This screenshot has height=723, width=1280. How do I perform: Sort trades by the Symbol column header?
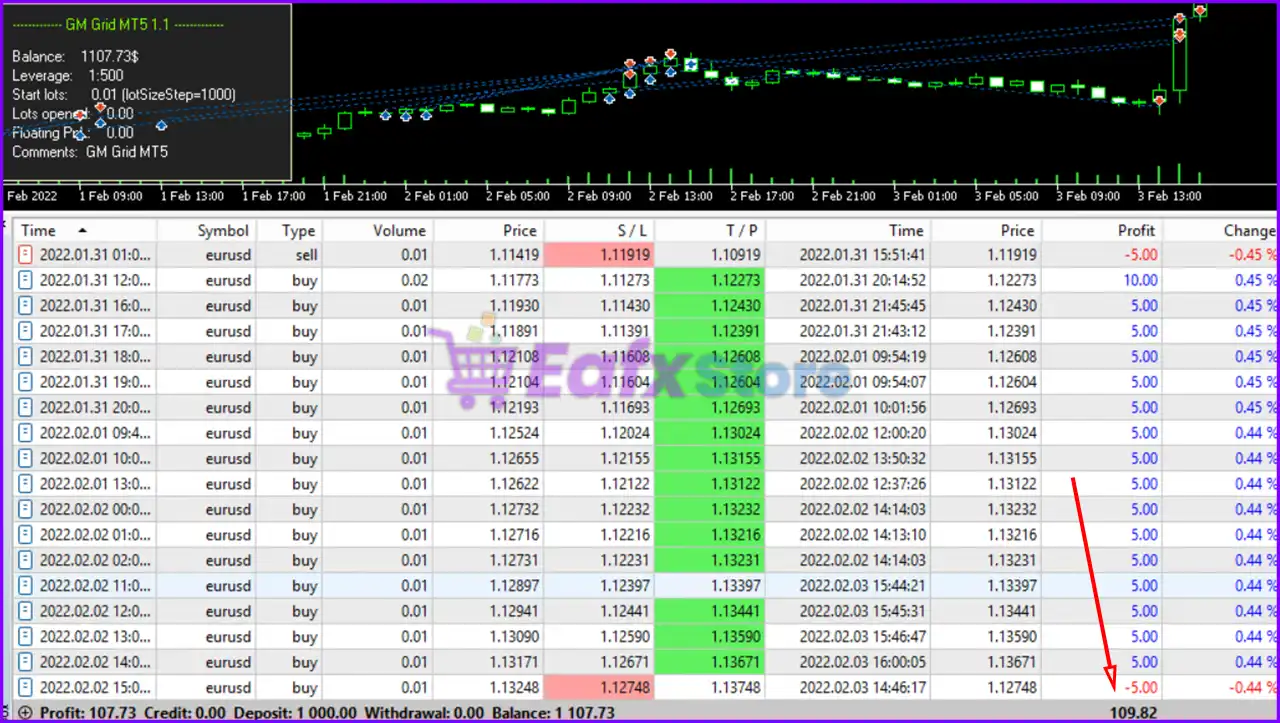coord(222,230)
